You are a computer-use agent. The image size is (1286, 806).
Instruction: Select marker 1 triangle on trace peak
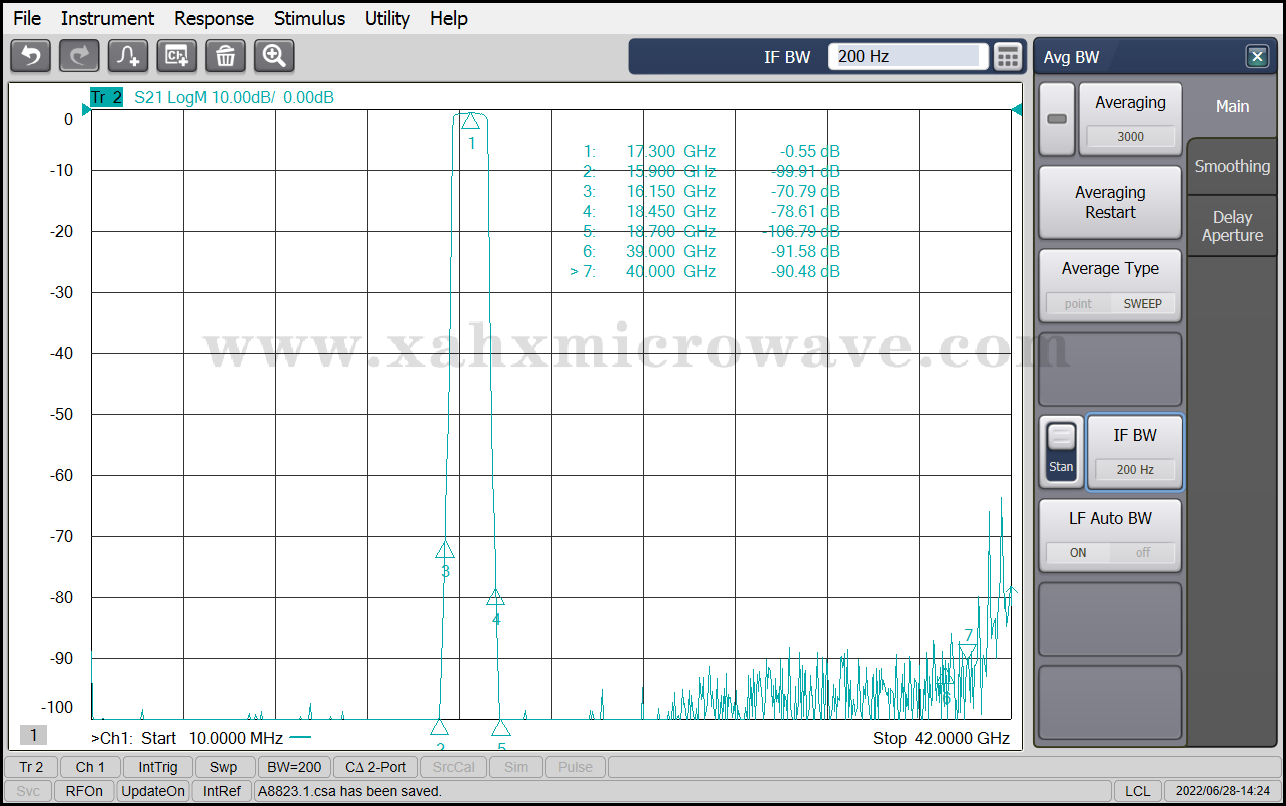[470, 121]
